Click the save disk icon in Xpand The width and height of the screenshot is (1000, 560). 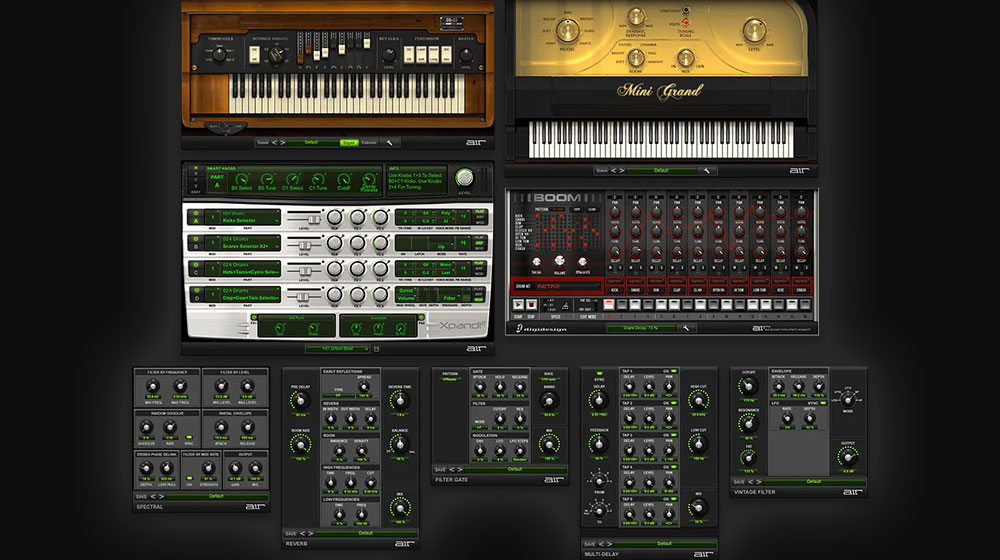[376, 349]
